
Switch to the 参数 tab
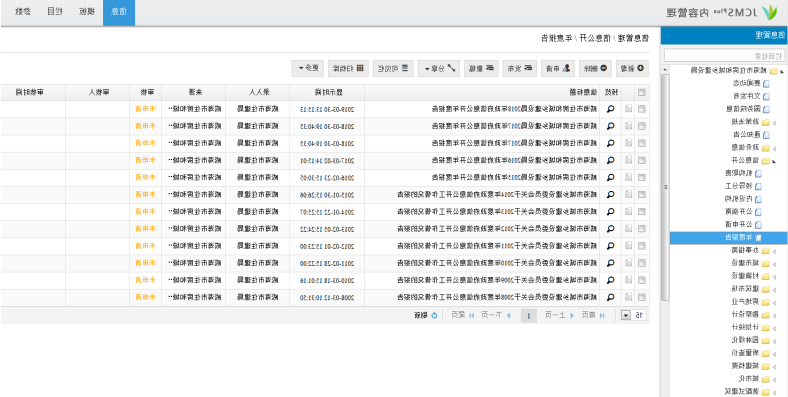pos(22,13)
